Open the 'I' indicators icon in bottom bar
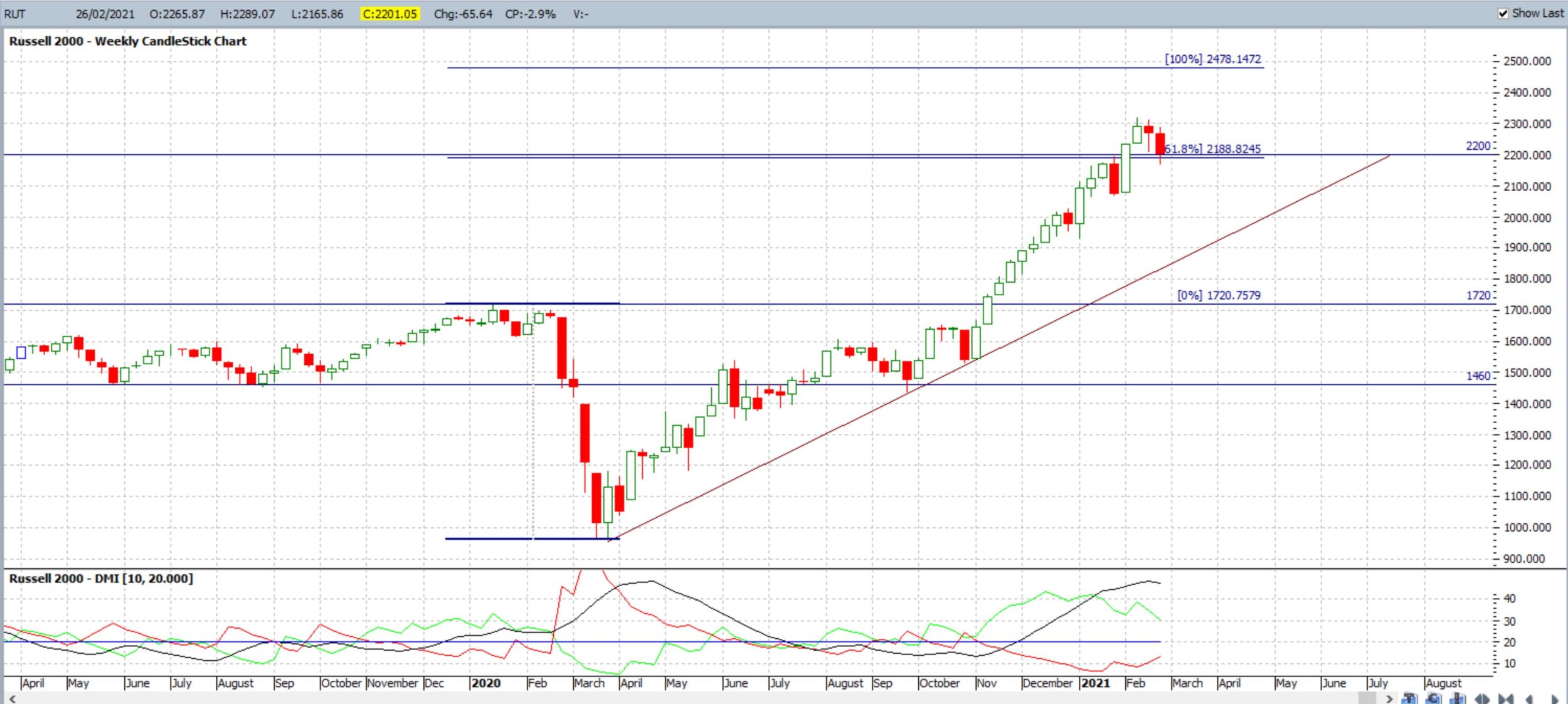The height and width of the screenshot is (704, 1568). pos(1457,699)
